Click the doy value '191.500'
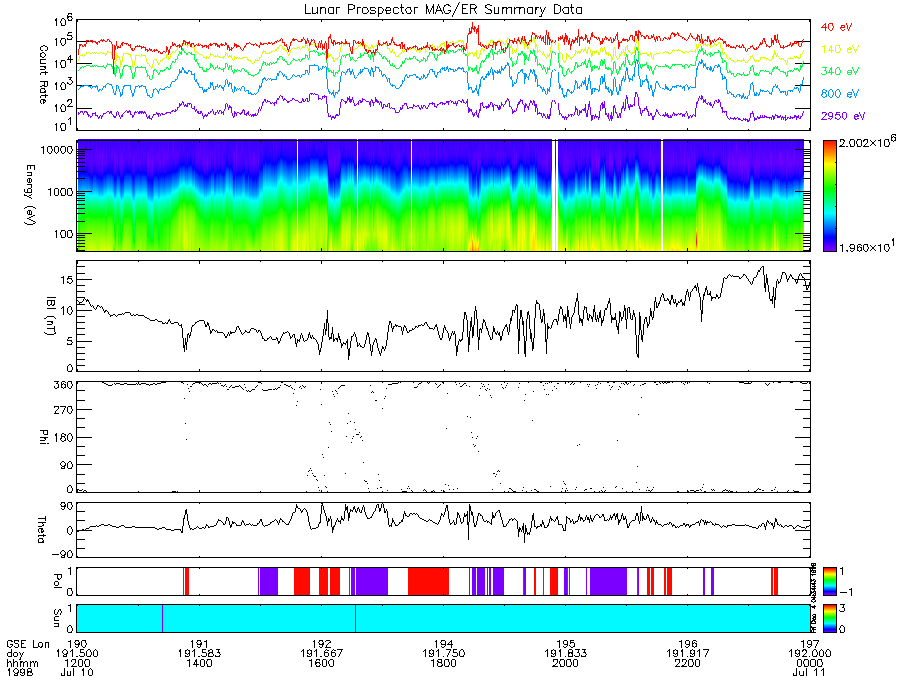Viewport: 900px width, 700px height. tap(77, 654)
